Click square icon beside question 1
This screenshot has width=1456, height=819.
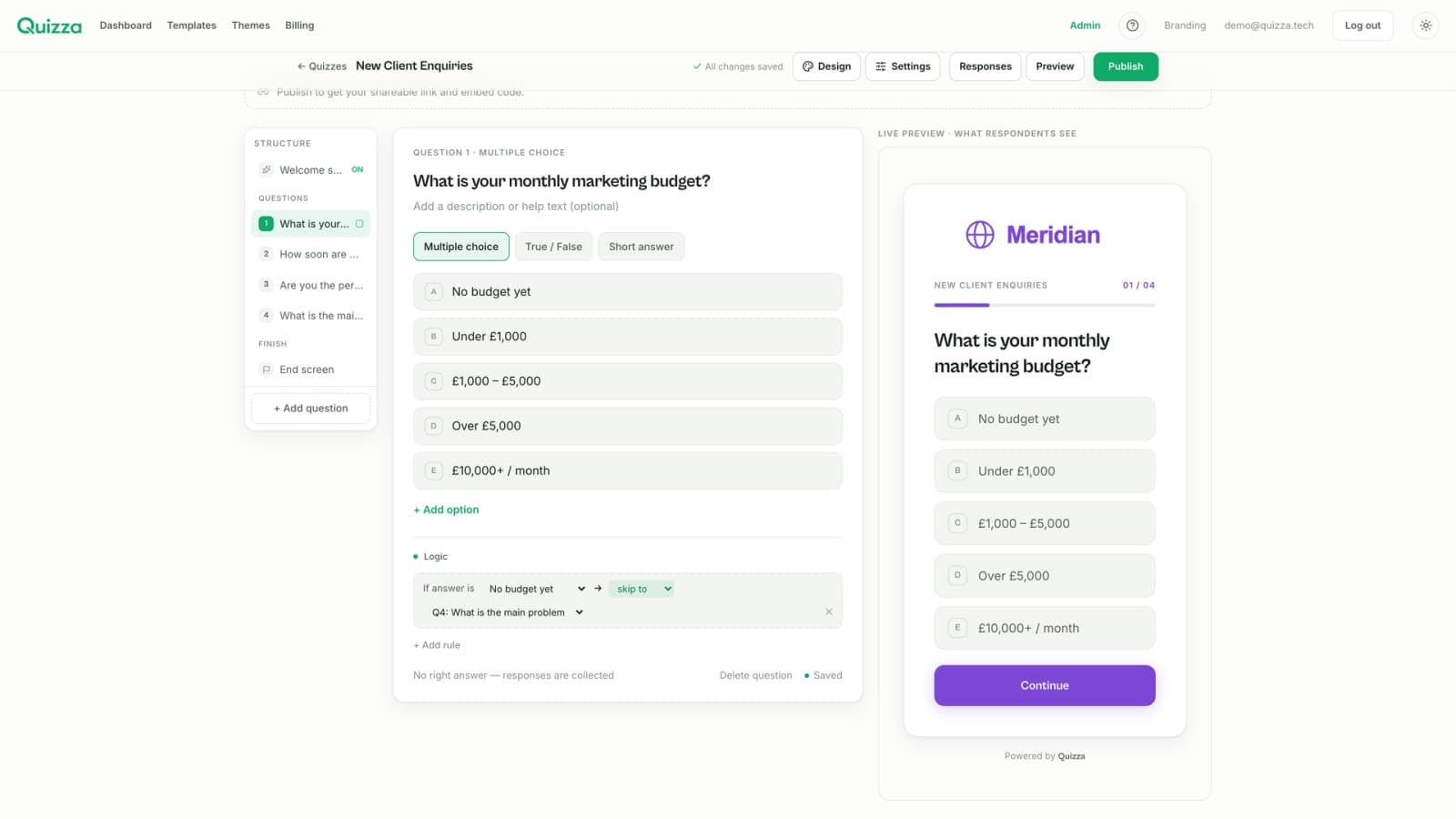click(x=359, y=224)
